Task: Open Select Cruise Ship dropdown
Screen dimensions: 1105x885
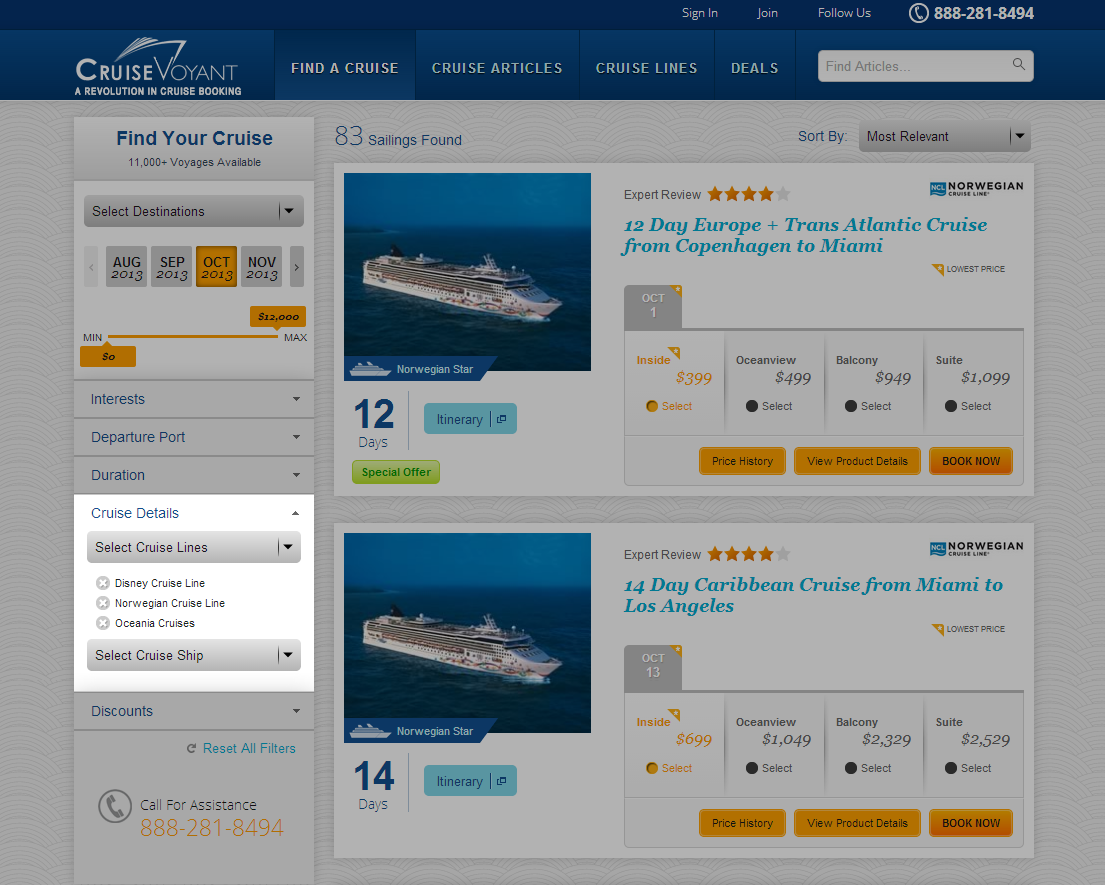Action: (194, 655)
